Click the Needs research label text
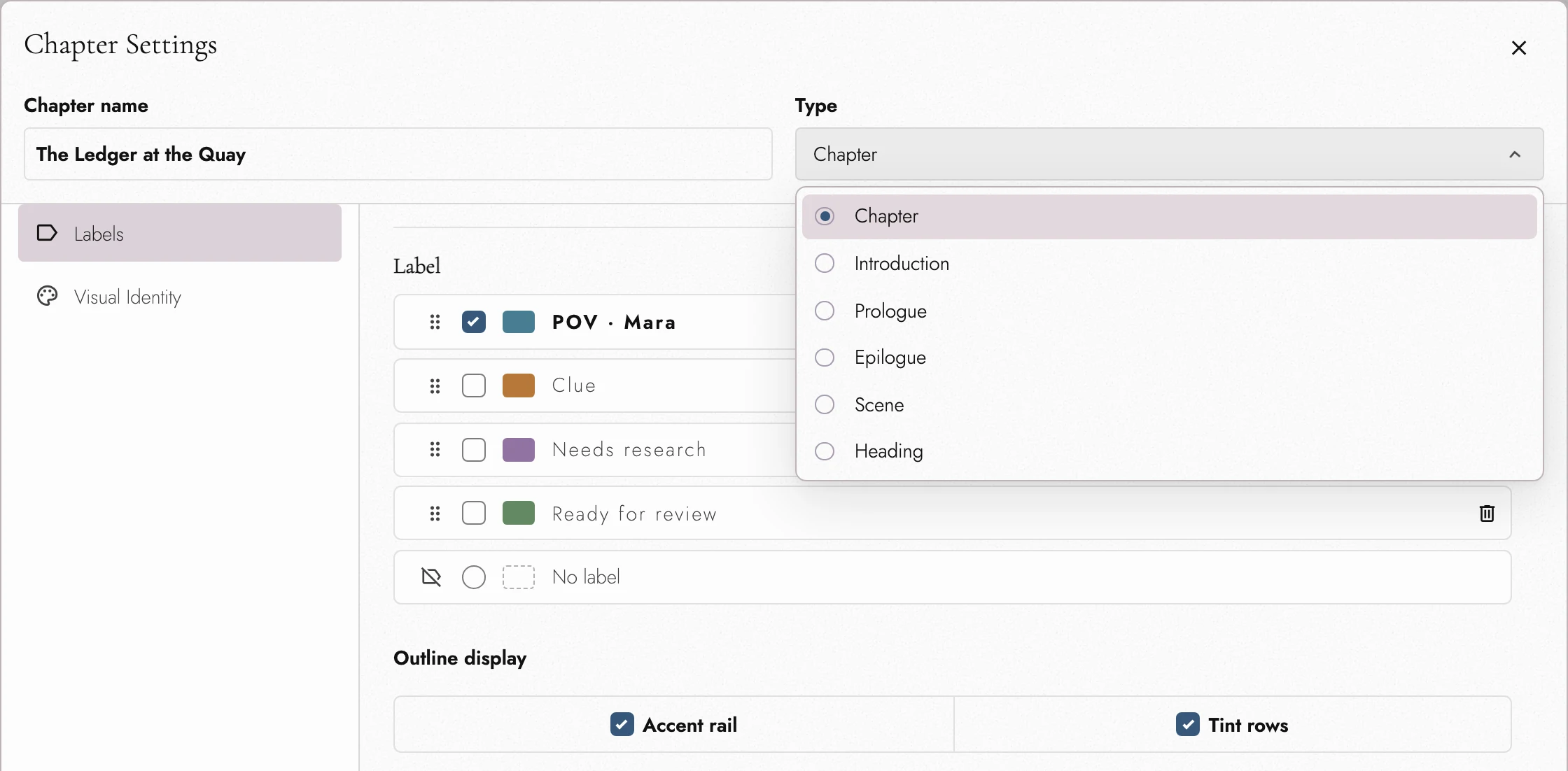 point(629,449)
